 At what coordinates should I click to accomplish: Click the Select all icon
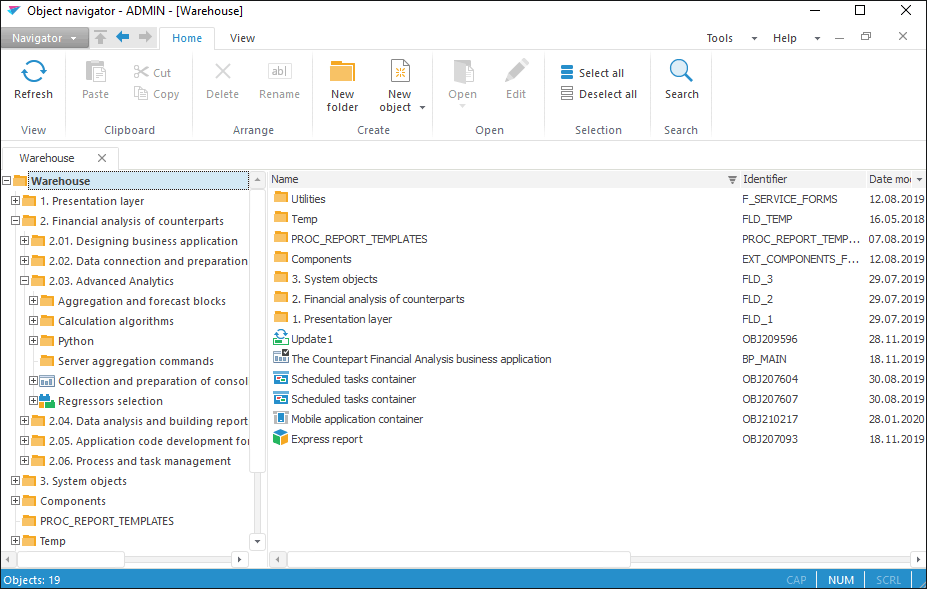tap(567, 73)
